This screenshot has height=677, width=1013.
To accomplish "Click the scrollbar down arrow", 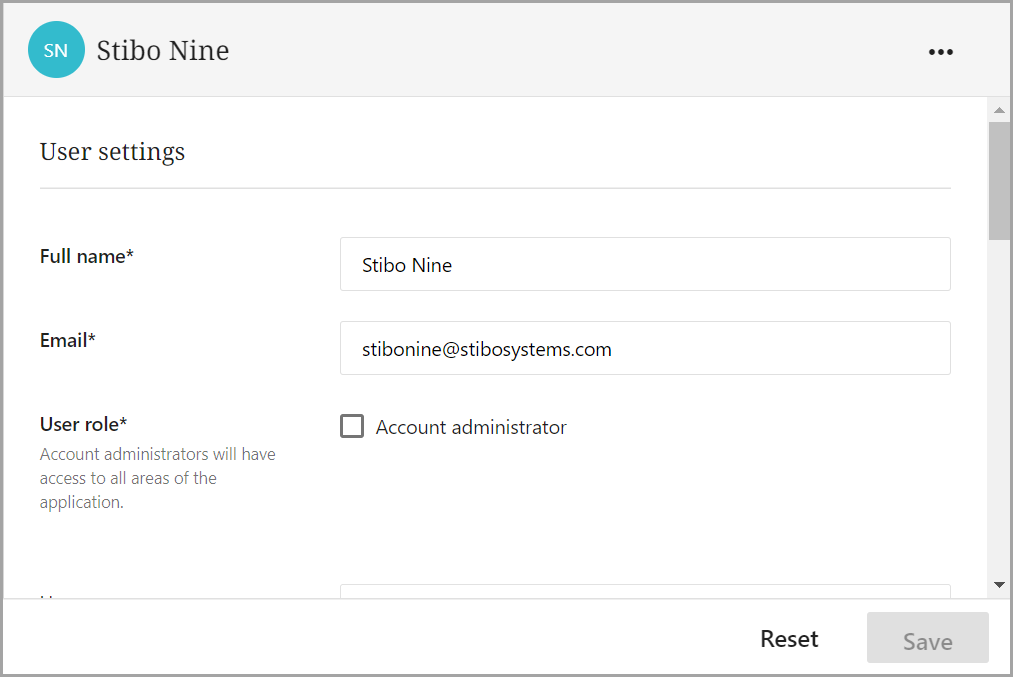I will [x=998, y=584].
